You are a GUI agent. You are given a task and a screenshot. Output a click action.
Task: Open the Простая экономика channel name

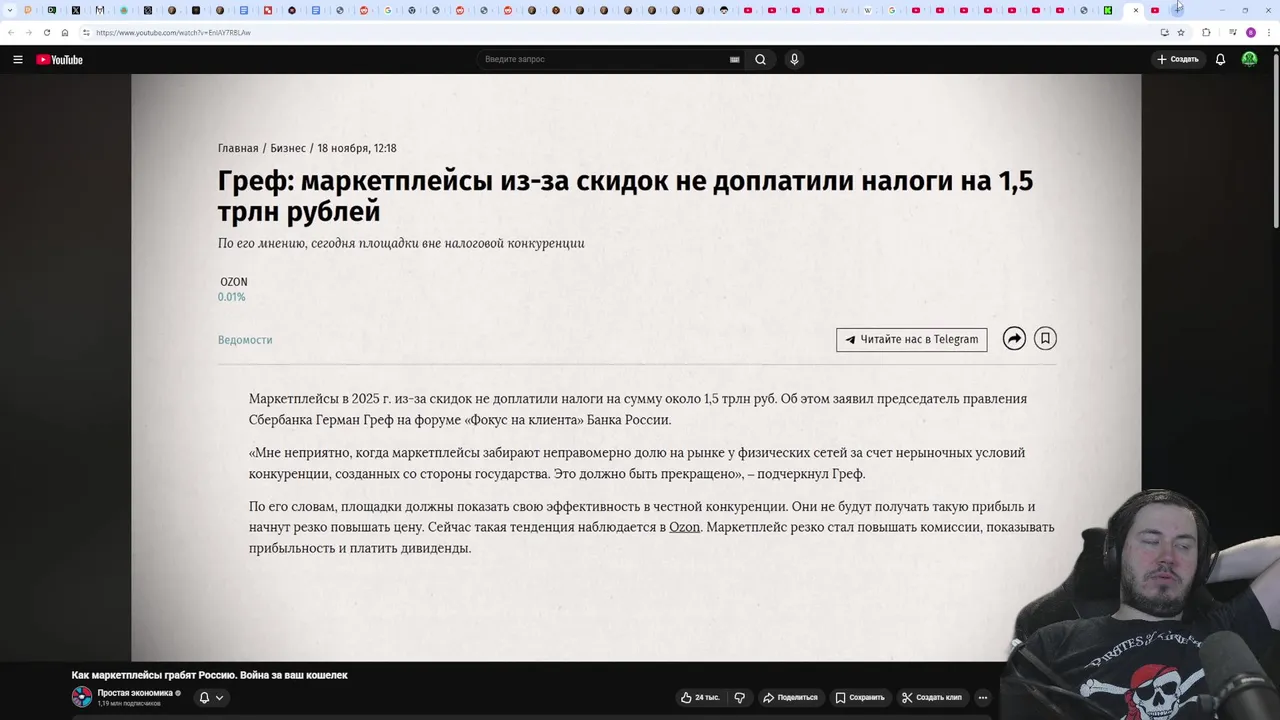click(135, 693)
